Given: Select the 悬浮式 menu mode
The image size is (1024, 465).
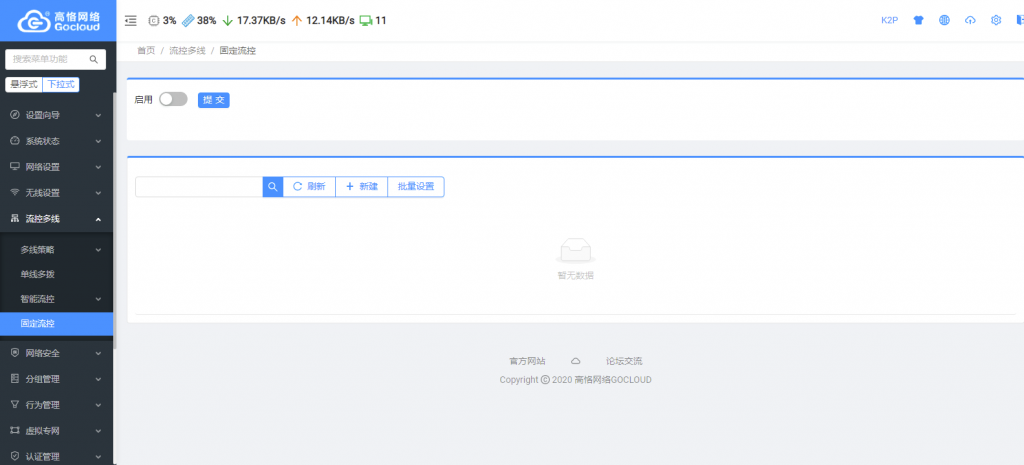Looking at the screenshot, I should point(23,84).
